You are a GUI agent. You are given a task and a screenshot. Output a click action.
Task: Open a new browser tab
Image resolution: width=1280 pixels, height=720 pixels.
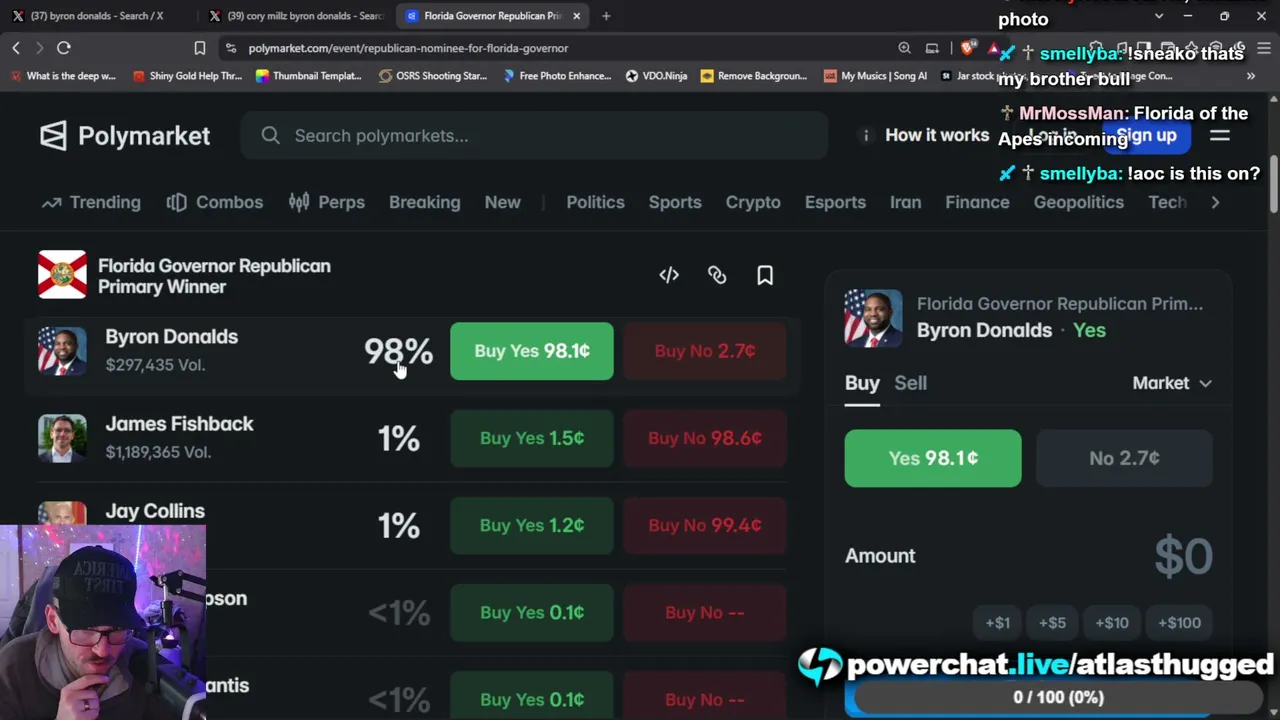[x=606, y=16]
